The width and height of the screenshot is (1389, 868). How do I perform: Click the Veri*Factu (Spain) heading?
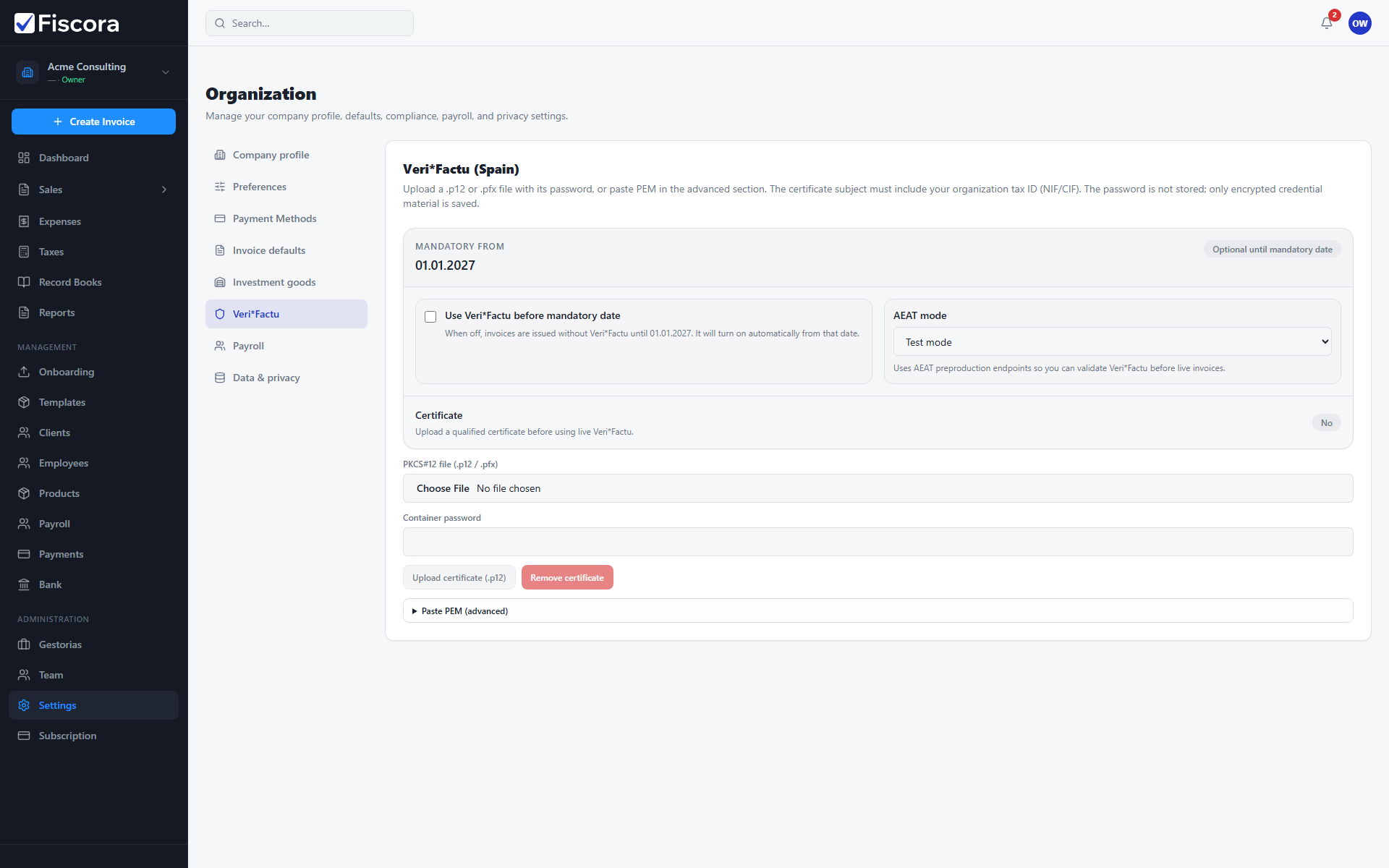coord(461,169)
